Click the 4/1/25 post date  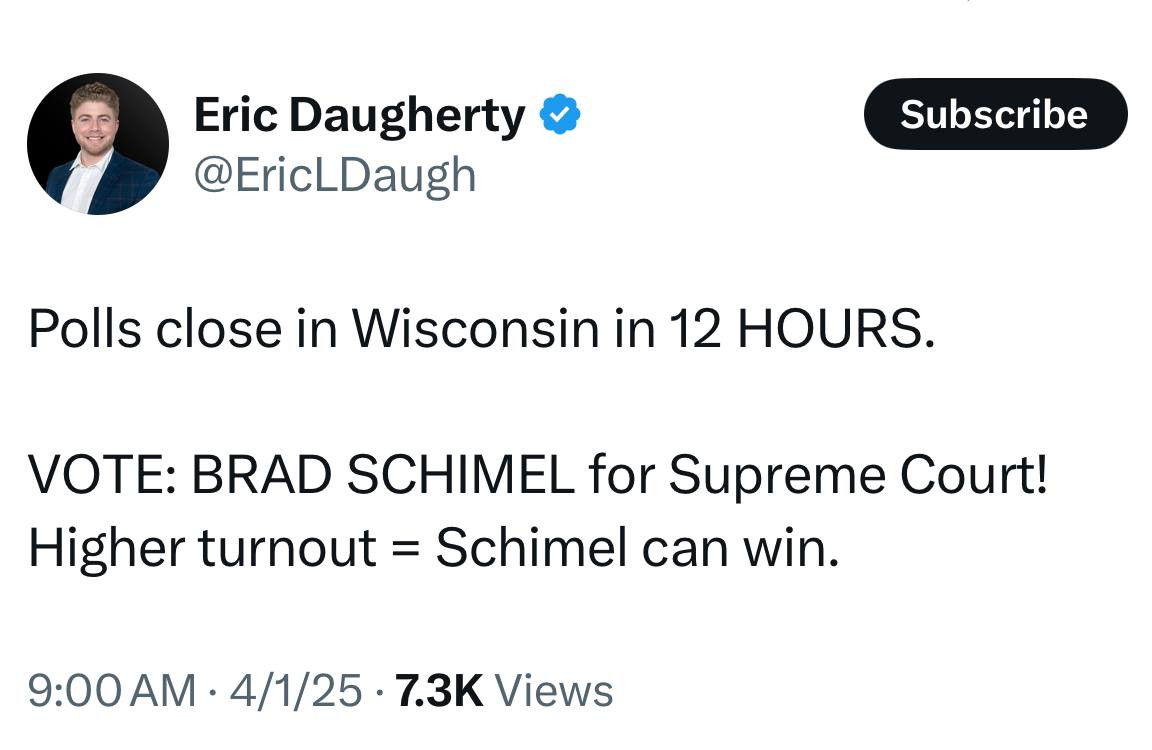click(x=295, y=691)
